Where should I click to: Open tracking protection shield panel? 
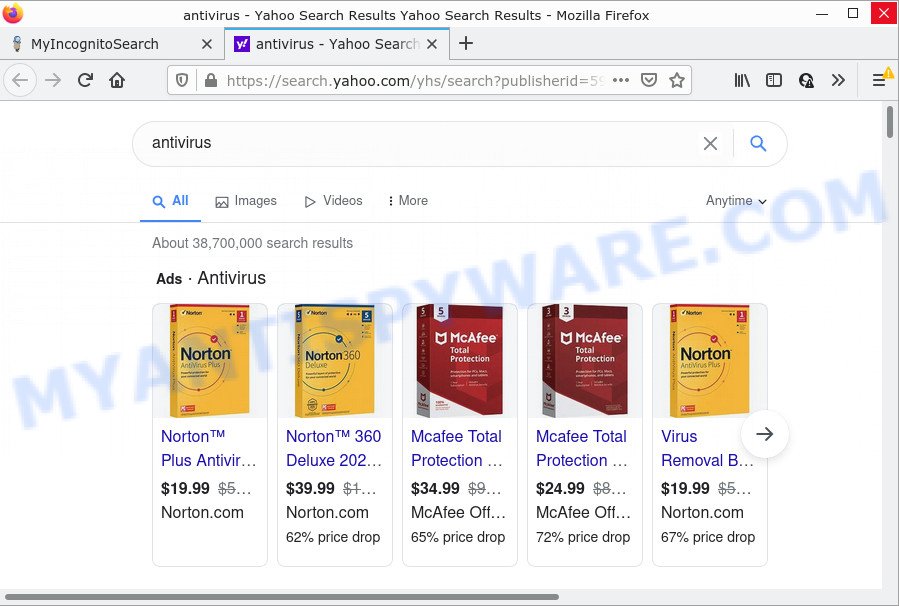(182, 80)
